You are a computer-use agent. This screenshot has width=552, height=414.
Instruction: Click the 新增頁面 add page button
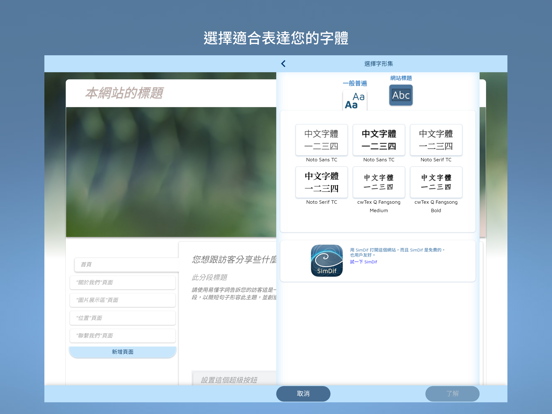123,352
